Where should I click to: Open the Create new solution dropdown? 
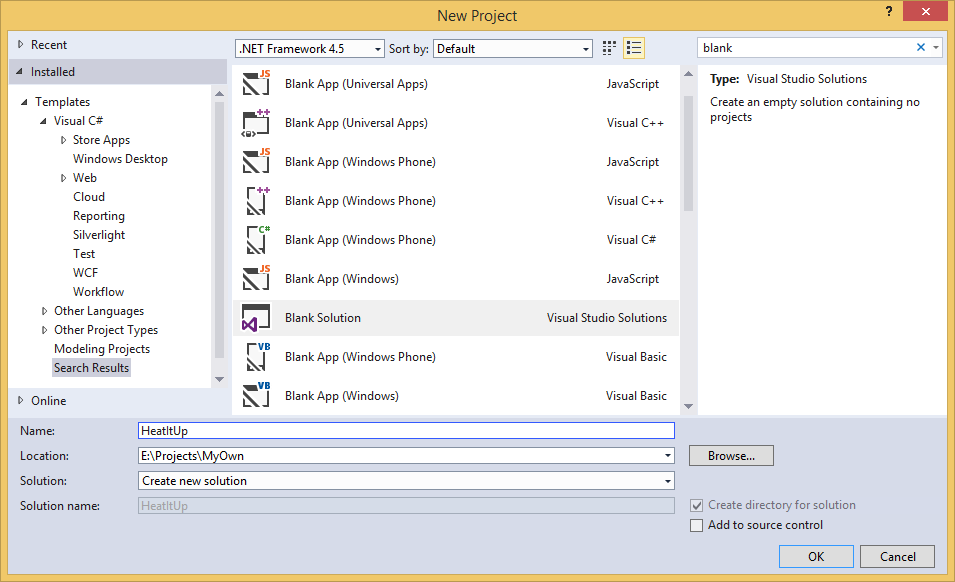406,481
